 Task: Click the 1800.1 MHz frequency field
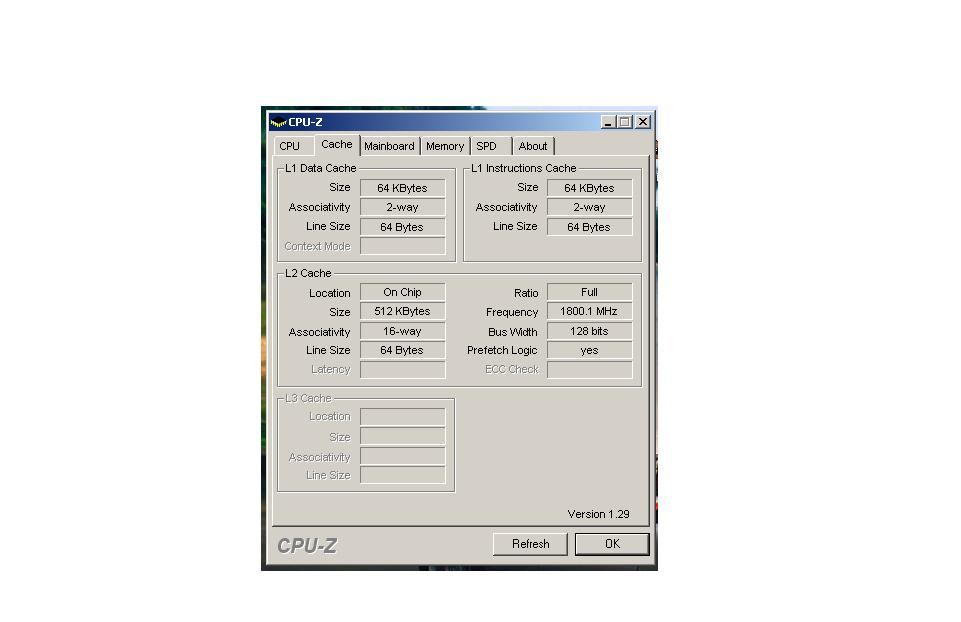point(590,311)
